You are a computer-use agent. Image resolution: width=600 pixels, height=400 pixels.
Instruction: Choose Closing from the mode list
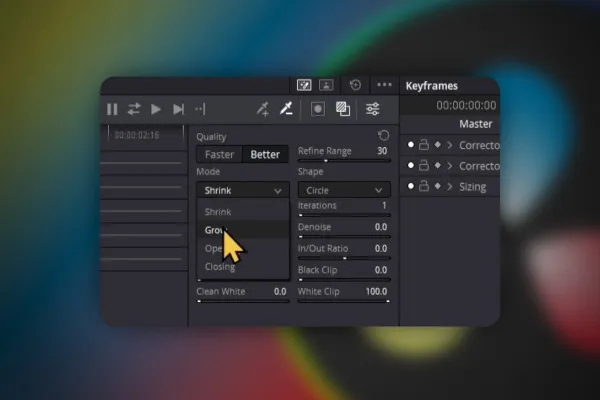243,267
